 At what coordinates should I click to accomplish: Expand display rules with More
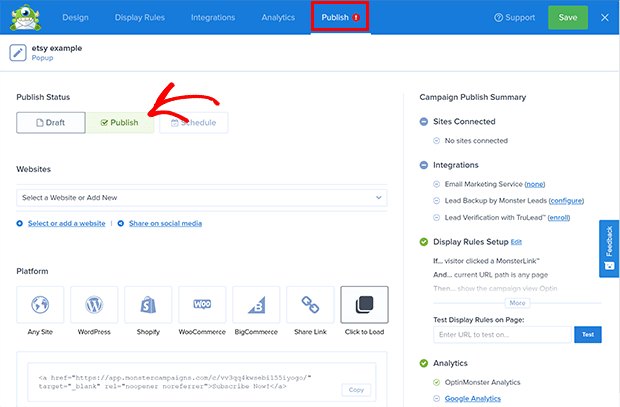tap(517, 303)
